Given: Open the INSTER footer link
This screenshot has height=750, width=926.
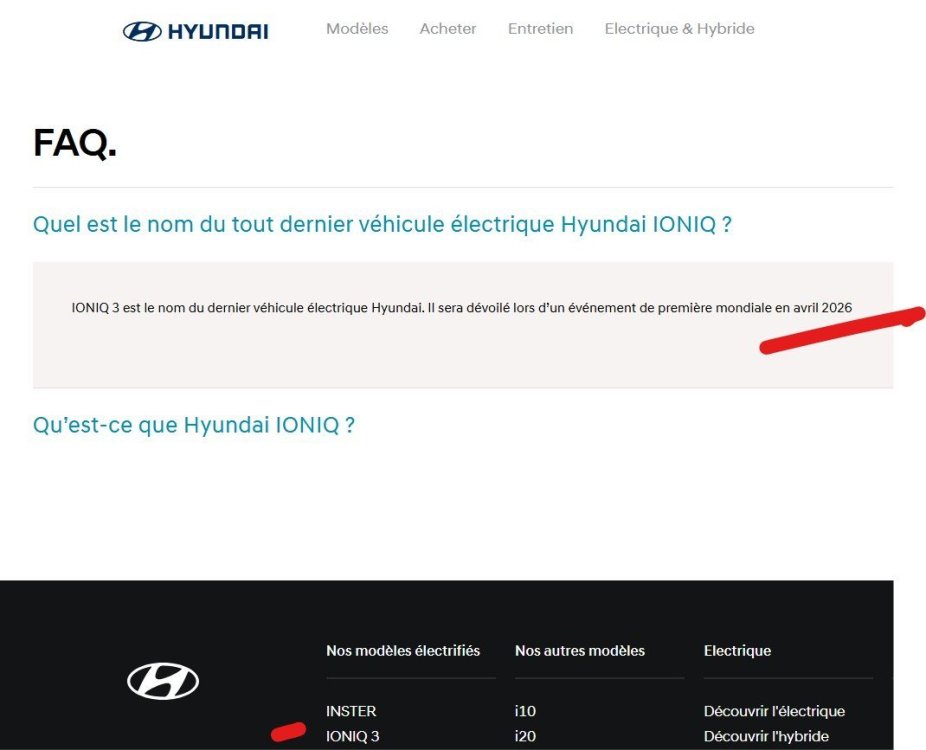Looking at the screenshot, I should coord(351,711).
